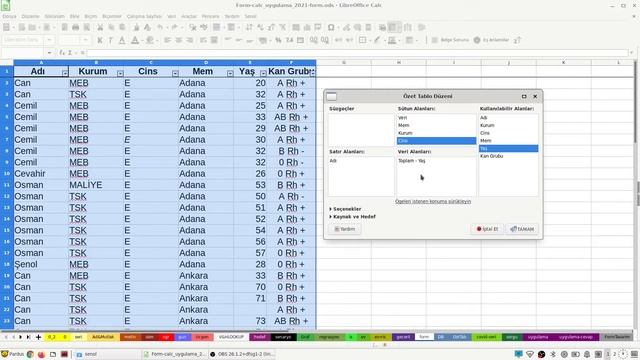The width and height of the screenshot is (640, 360).
Task: Click the Copy icon in the toolbar
Action: click(111, 27)
